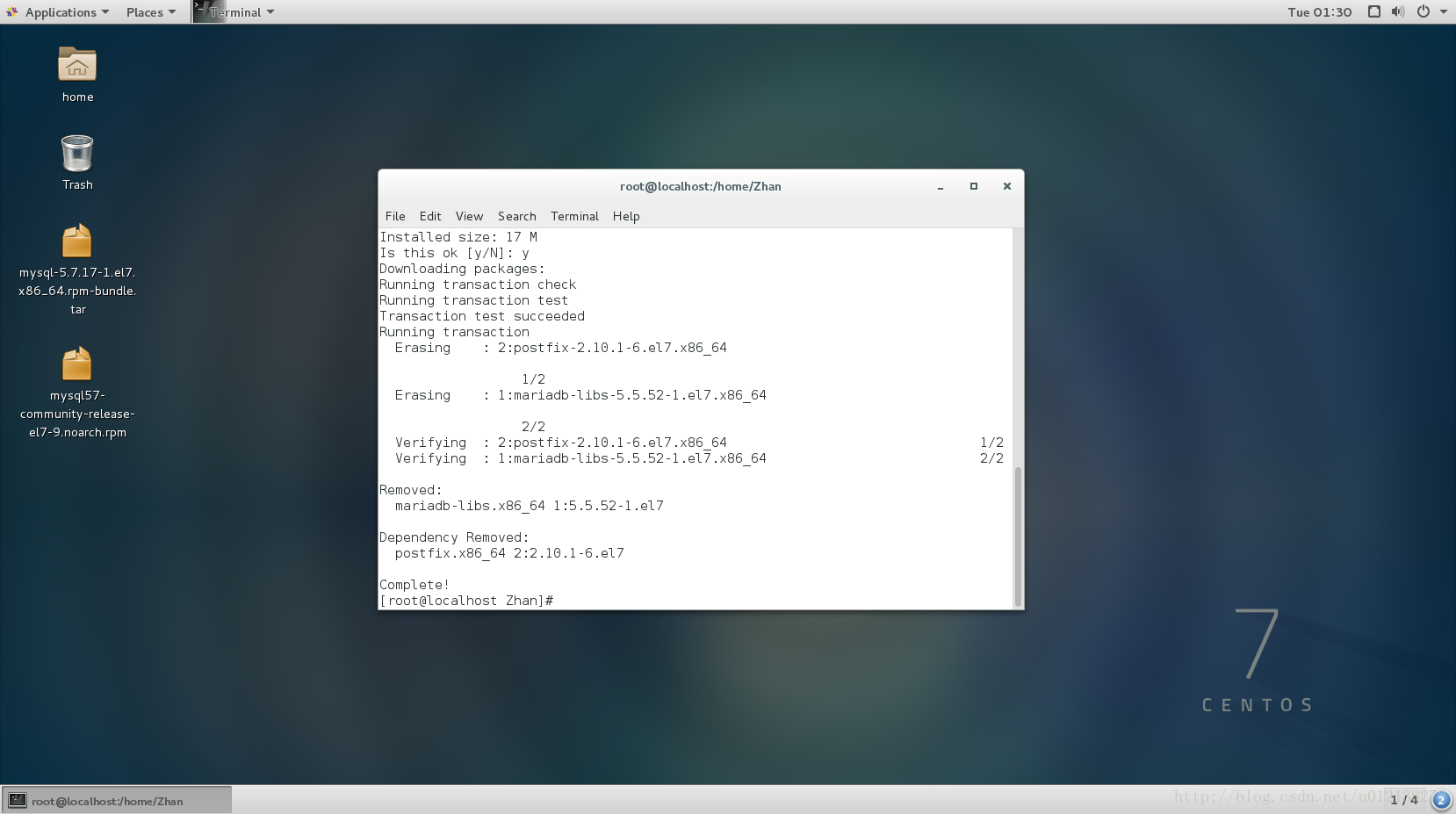Open the Places menu
The height and width of the screenshot is (814, 1456).
(150, 12)
